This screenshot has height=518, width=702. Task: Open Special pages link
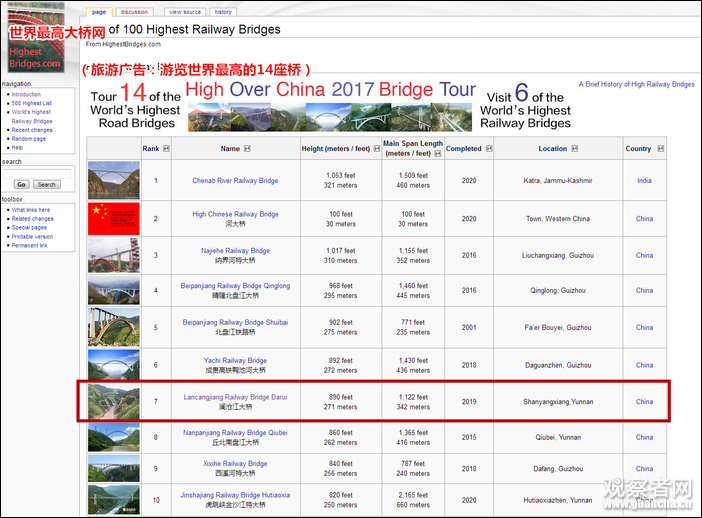[x=29, y=227]
